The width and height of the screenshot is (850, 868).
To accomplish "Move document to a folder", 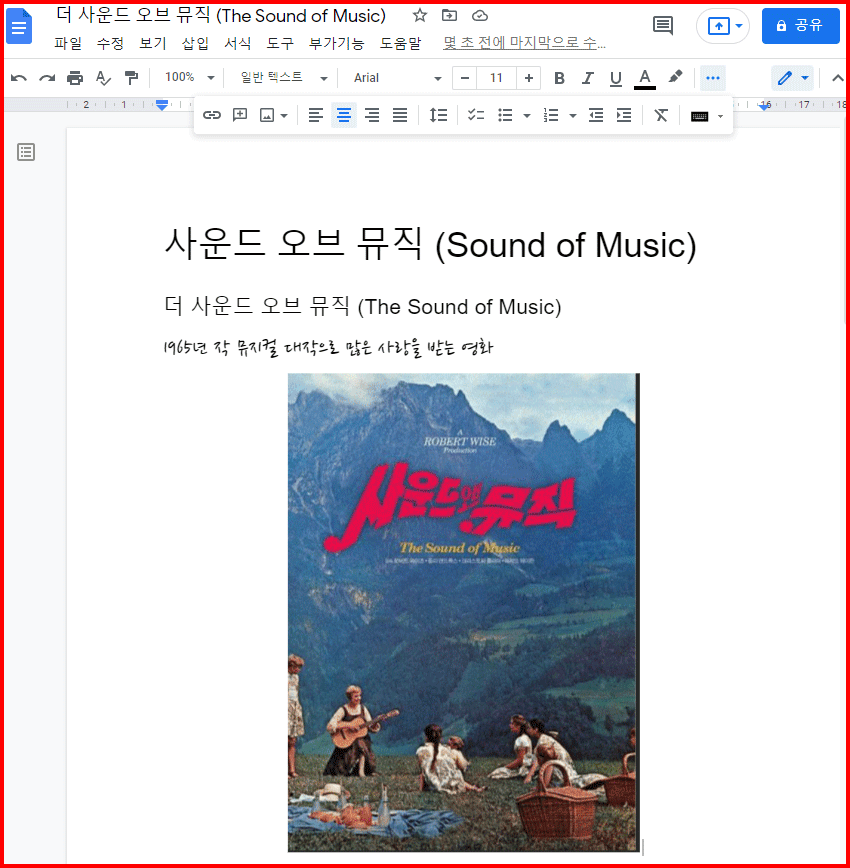I will 449,16.
